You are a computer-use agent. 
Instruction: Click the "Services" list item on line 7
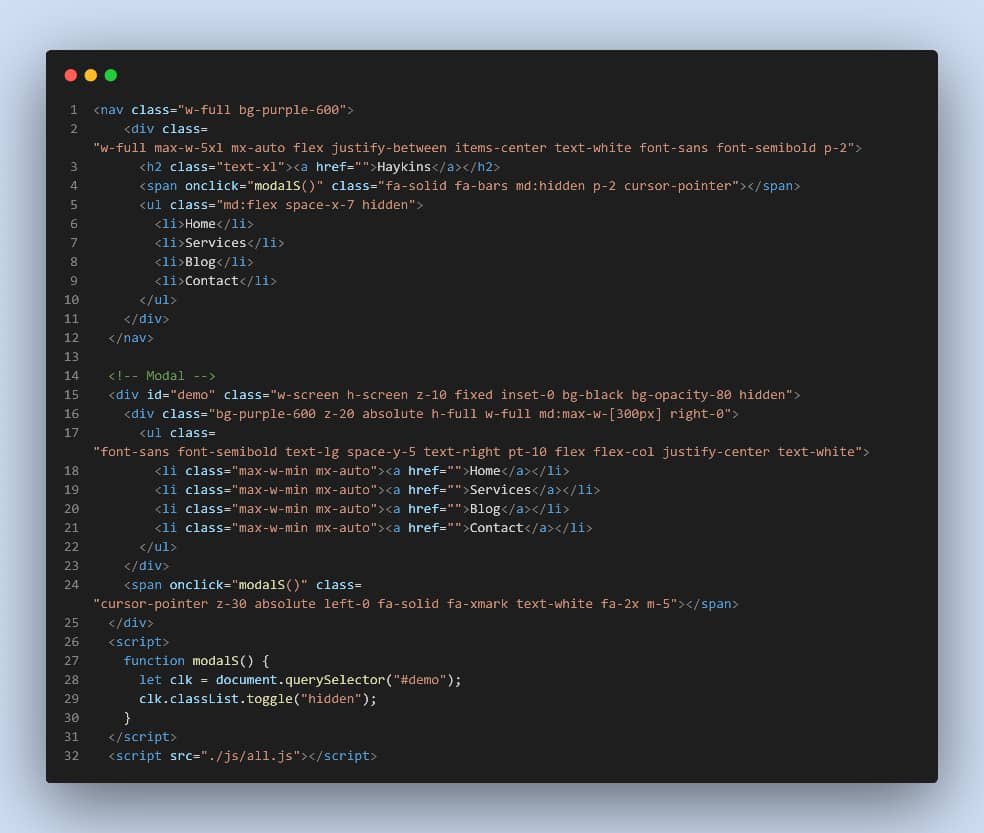216,243
